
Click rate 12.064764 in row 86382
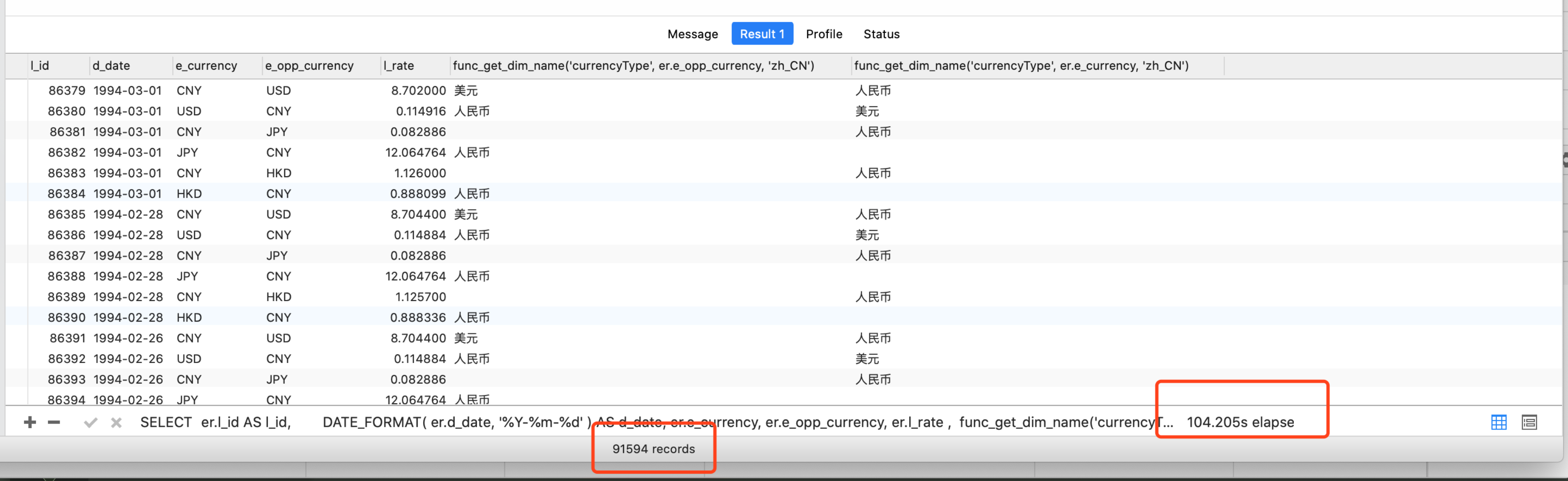(x=416, y=153)
